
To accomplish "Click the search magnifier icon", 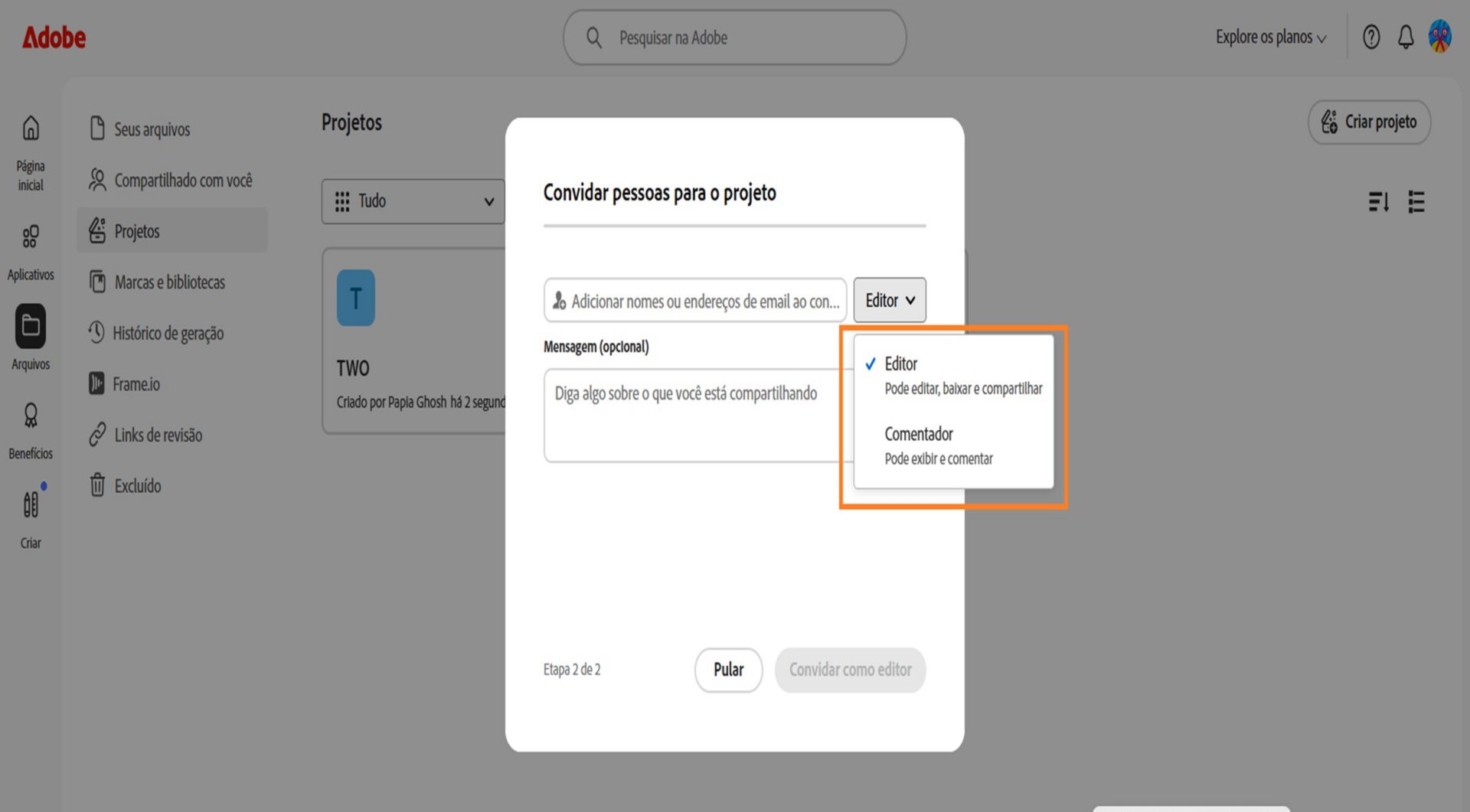I will (594, 37).
